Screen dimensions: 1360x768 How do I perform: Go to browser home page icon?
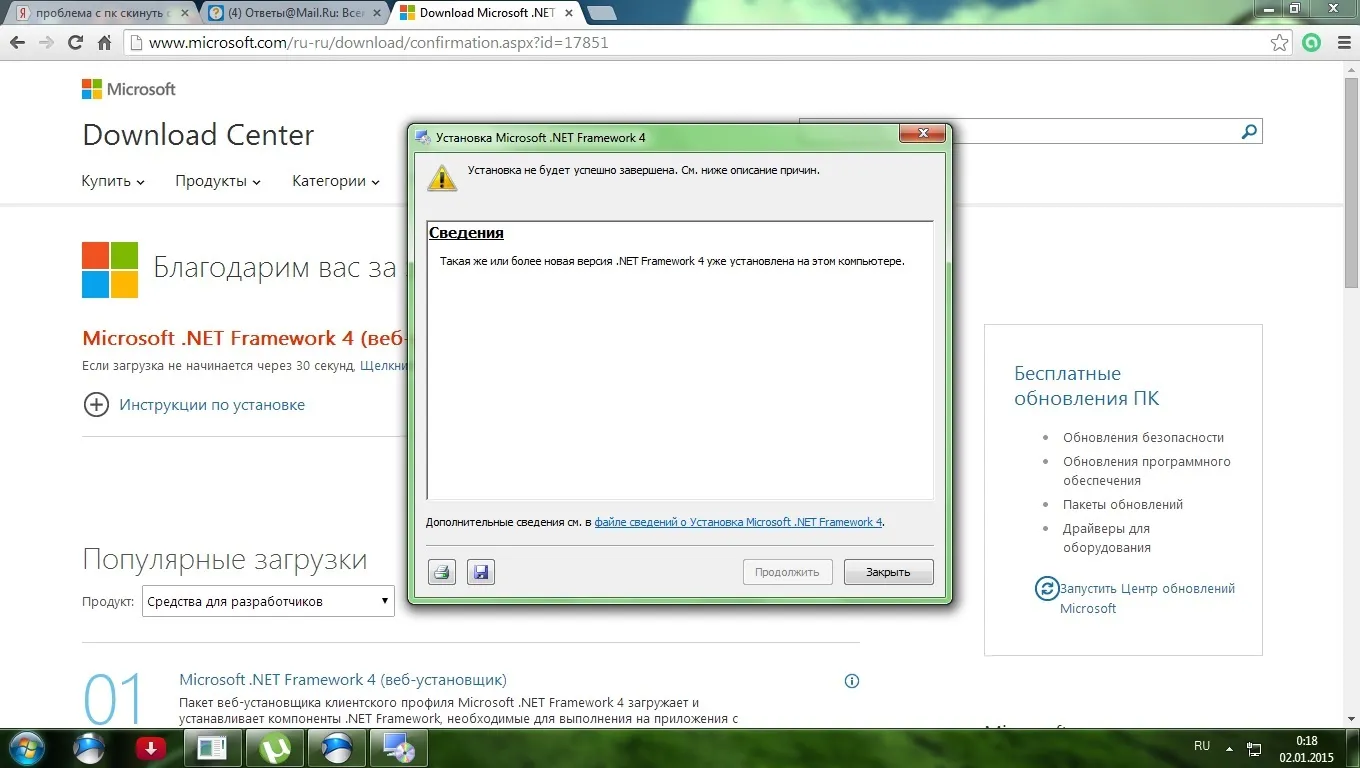[104, 43]
